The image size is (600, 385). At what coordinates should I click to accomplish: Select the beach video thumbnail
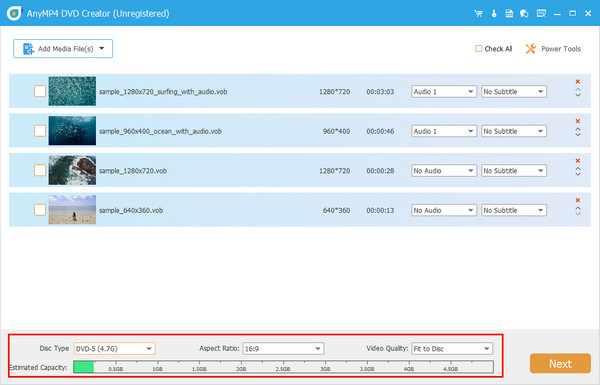tap(72, 210)
